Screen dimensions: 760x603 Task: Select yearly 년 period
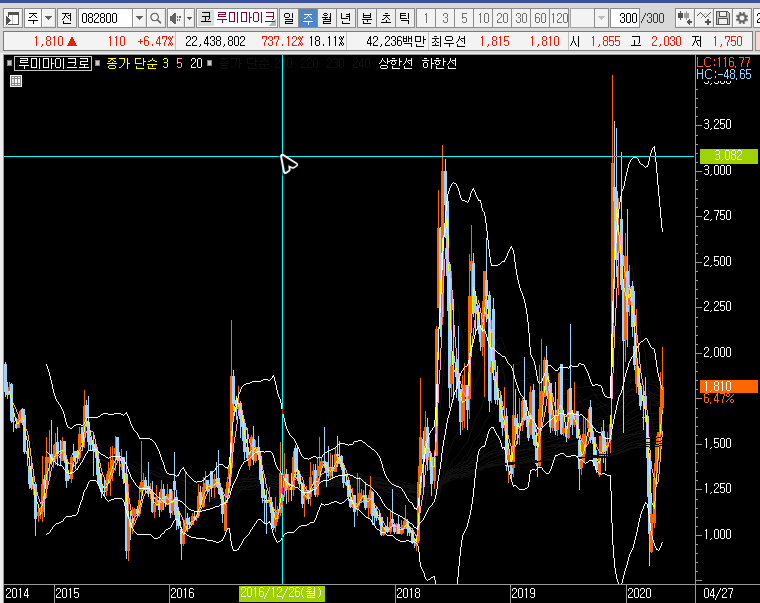(346, 18)
